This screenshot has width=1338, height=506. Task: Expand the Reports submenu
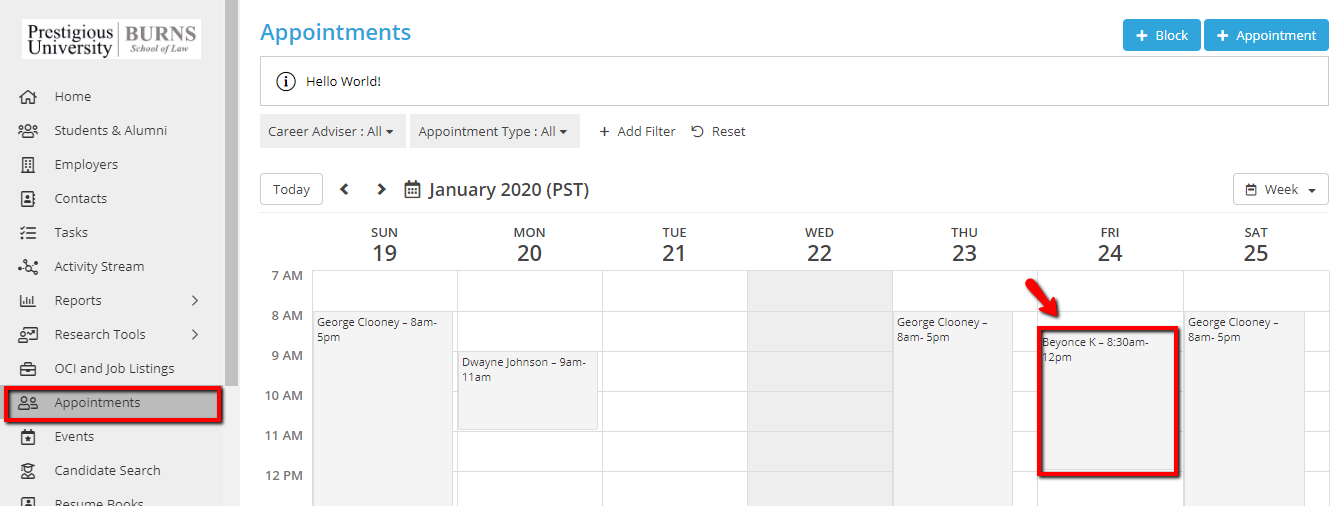195,301
